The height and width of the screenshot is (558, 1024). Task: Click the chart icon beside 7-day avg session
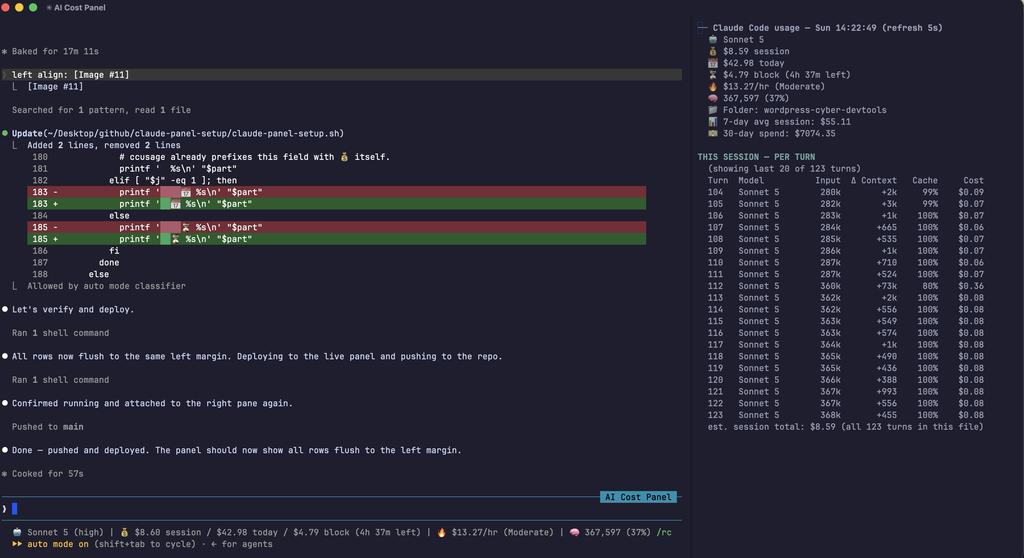pos(712,122)
